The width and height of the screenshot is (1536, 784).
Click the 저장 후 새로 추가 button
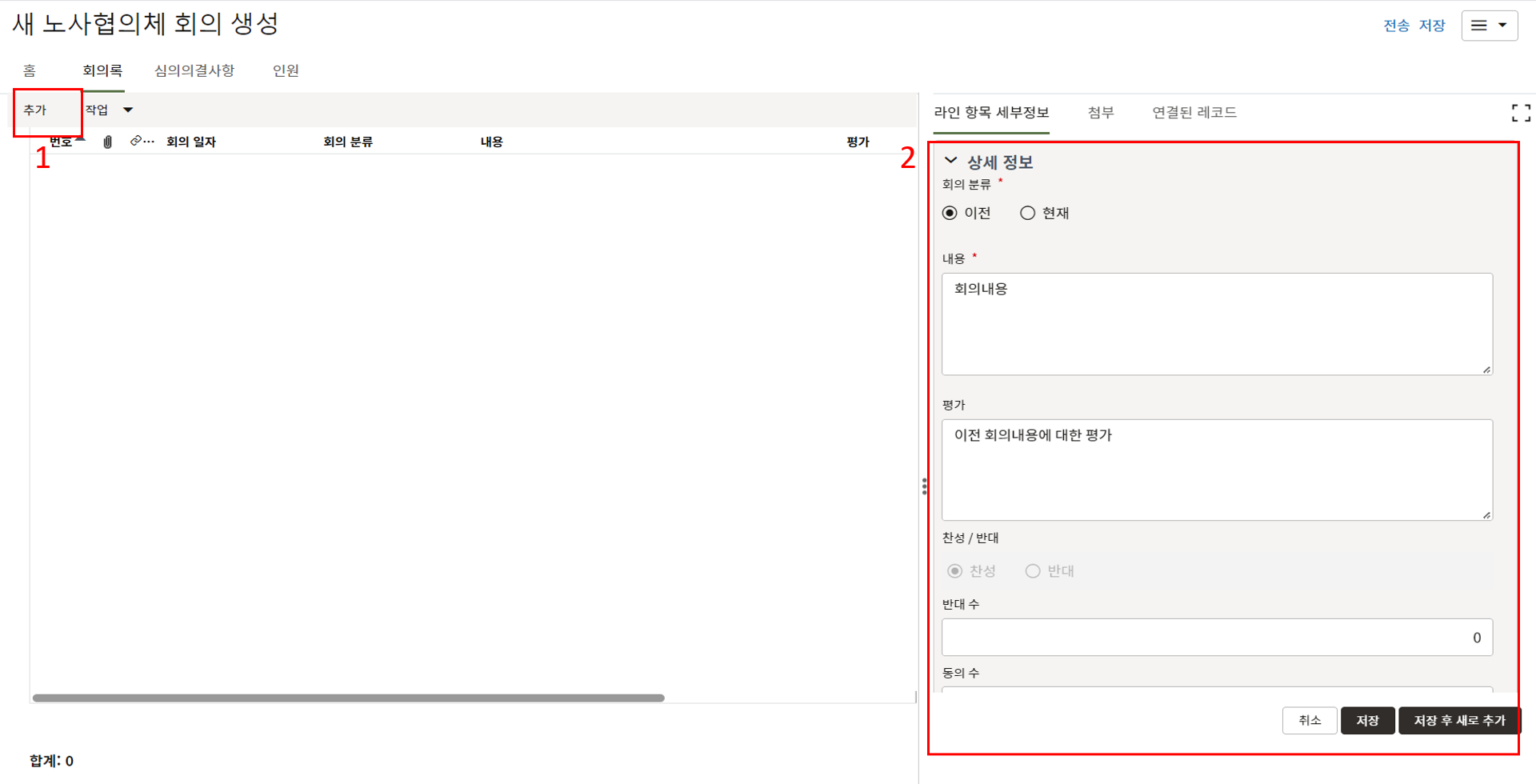click(x=1458, y=721)
